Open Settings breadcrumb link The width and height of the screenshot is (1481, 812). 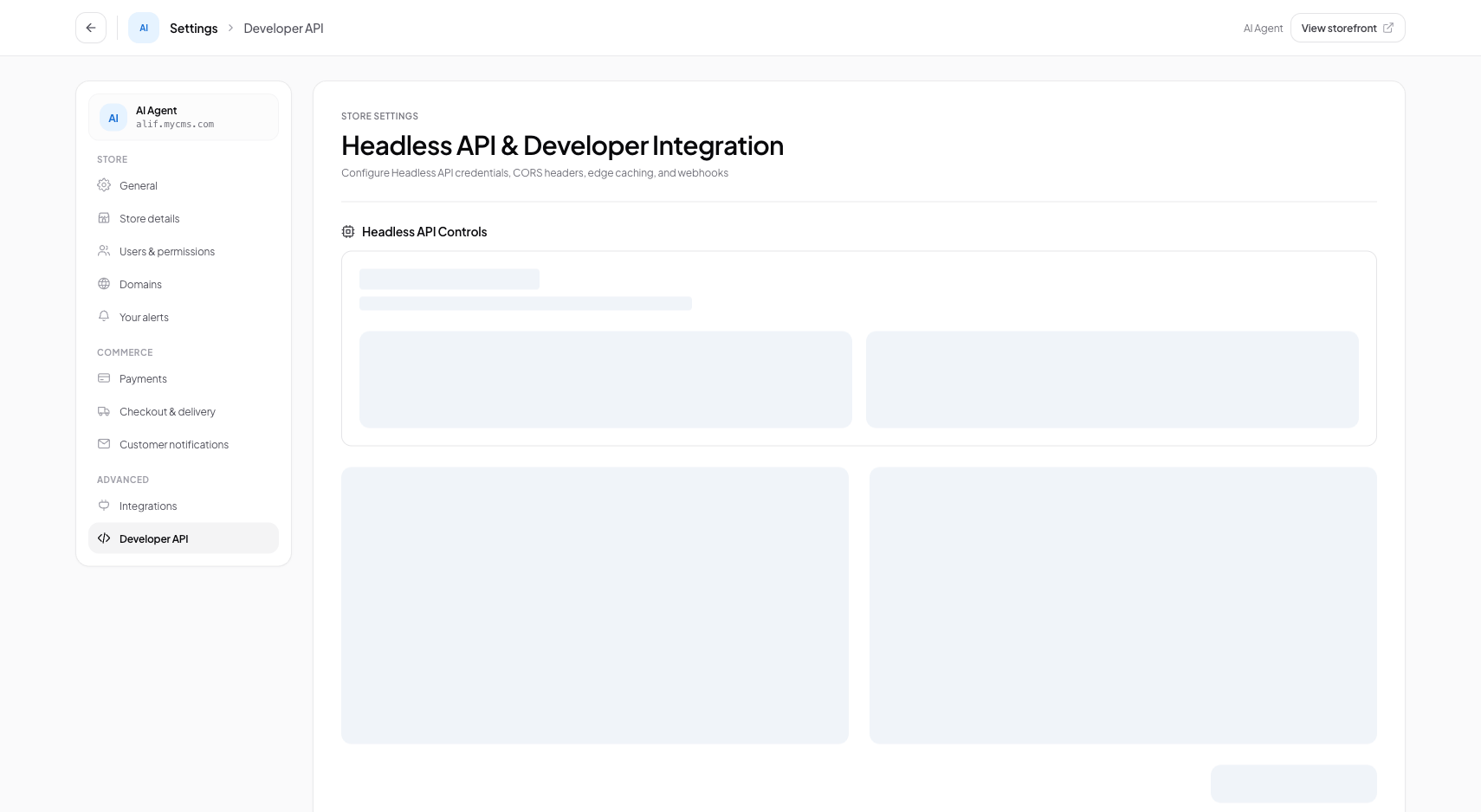tap(193, 28)
